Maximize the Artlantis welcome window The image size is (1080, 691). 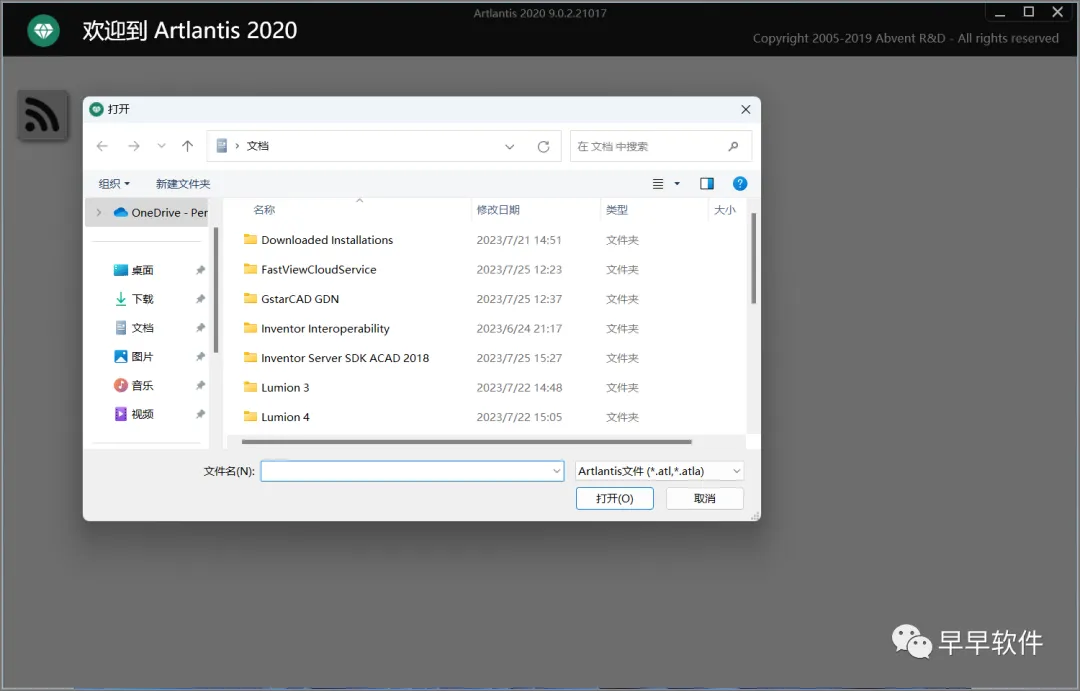pos(1028,12)
